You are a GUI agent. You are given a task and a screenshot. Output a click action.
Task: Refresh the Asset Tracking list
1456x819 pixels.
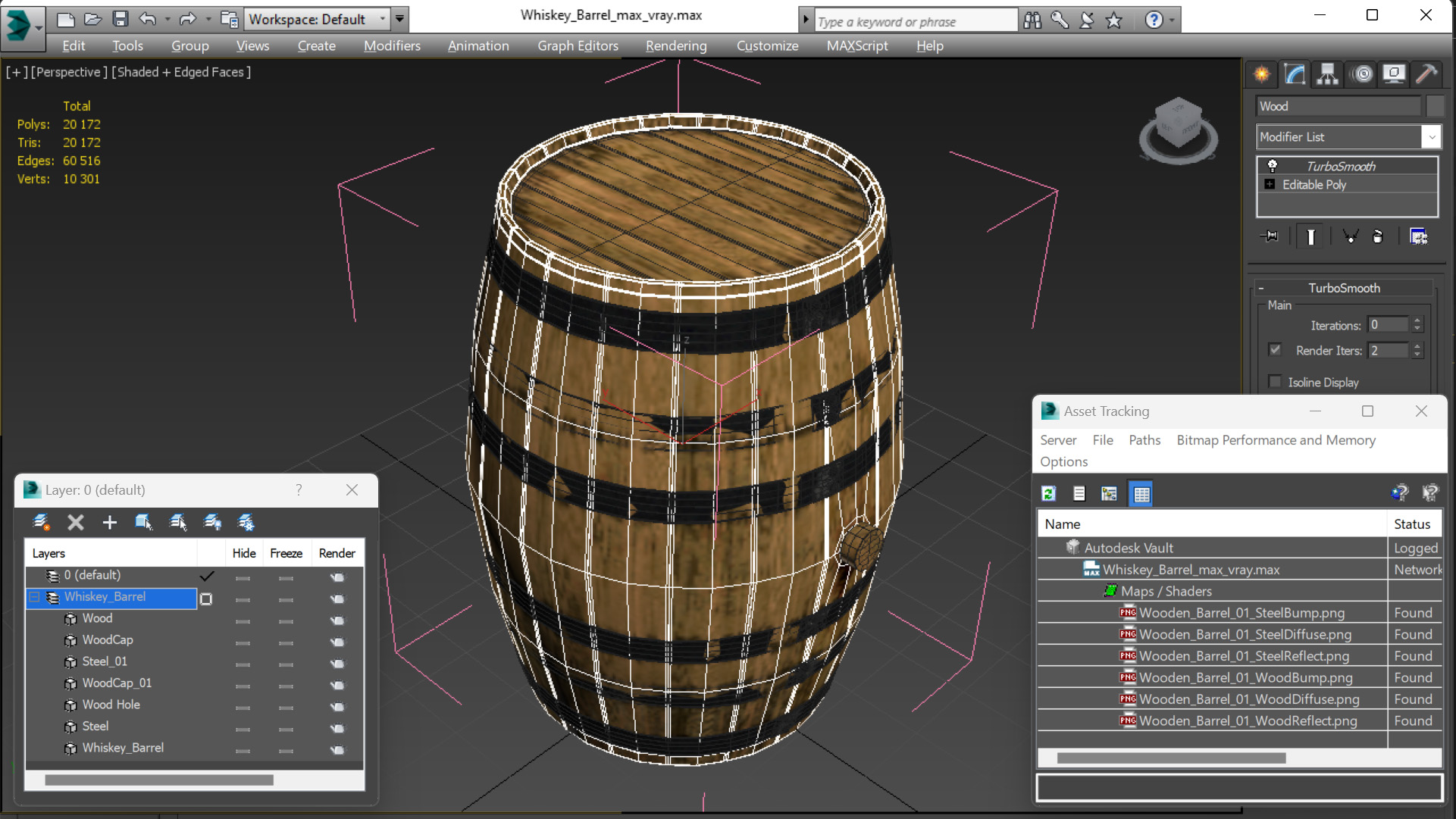click(1049, 494)
